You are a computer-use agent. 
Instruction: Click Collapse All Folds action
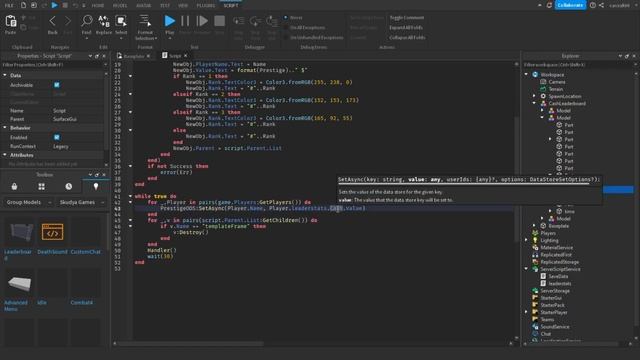[x=407, y=37]
